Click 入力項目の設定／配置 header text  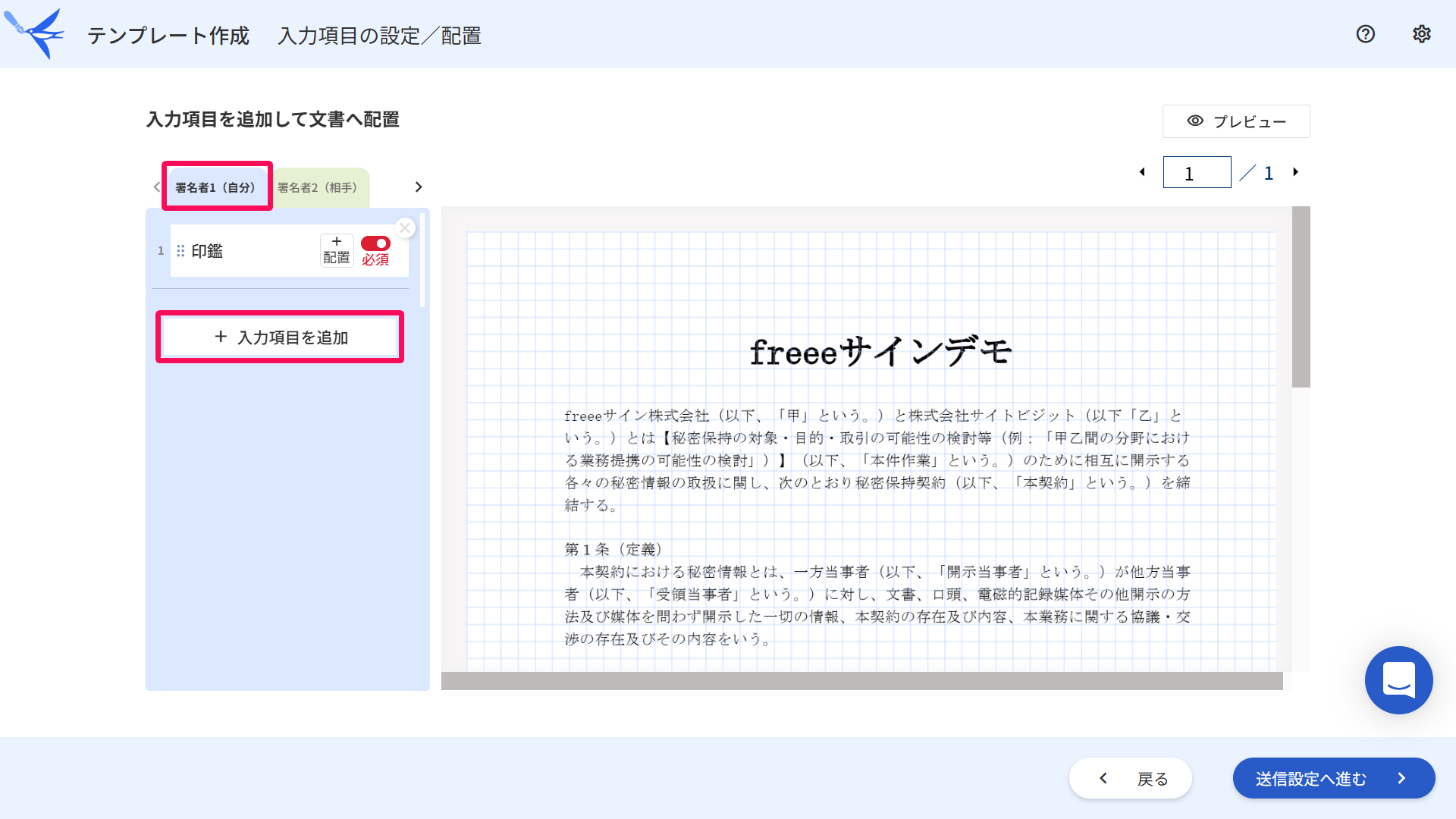(x=379, y=36)
